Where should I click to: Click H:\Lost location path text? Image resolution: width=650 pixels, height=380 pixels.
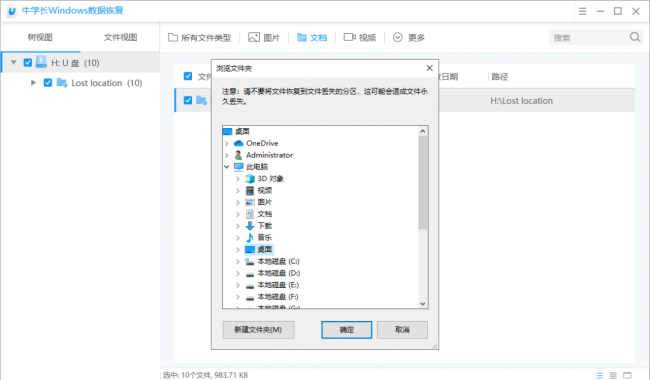pos(521,101)
